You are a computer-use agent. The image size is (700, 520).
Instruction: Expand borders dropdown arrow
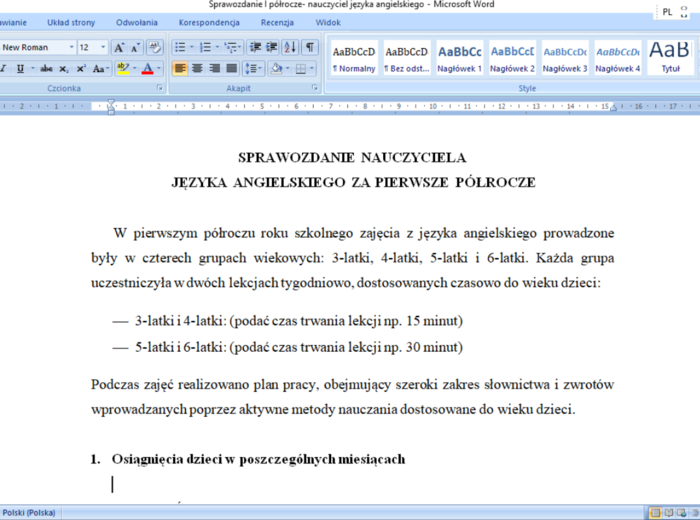(312, 69)
